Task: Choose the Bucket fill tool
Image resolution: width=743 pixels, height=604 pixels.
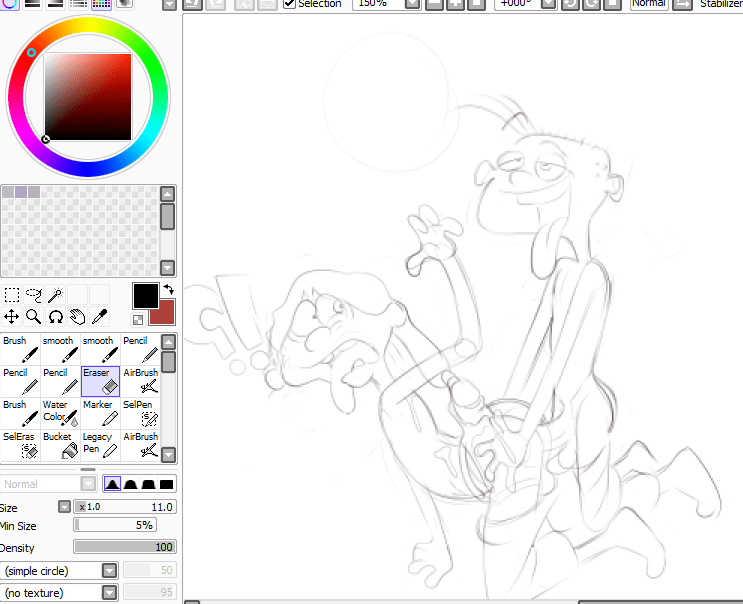Action: pos(58,445)
